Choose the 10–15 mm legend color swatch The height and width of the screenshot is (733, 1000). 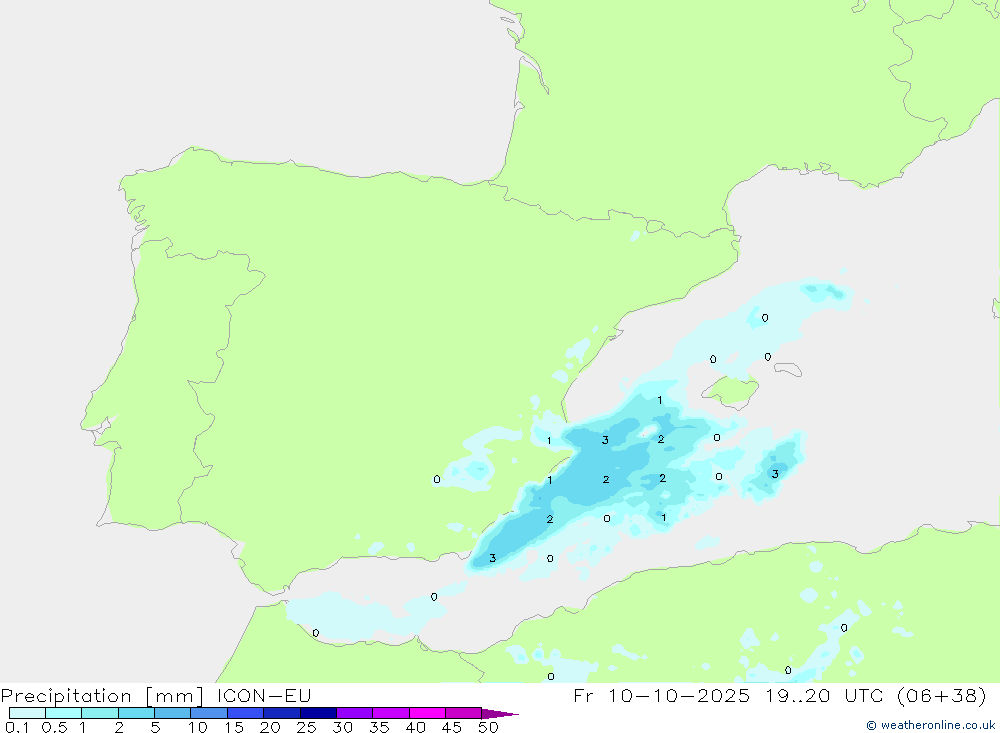209,713
